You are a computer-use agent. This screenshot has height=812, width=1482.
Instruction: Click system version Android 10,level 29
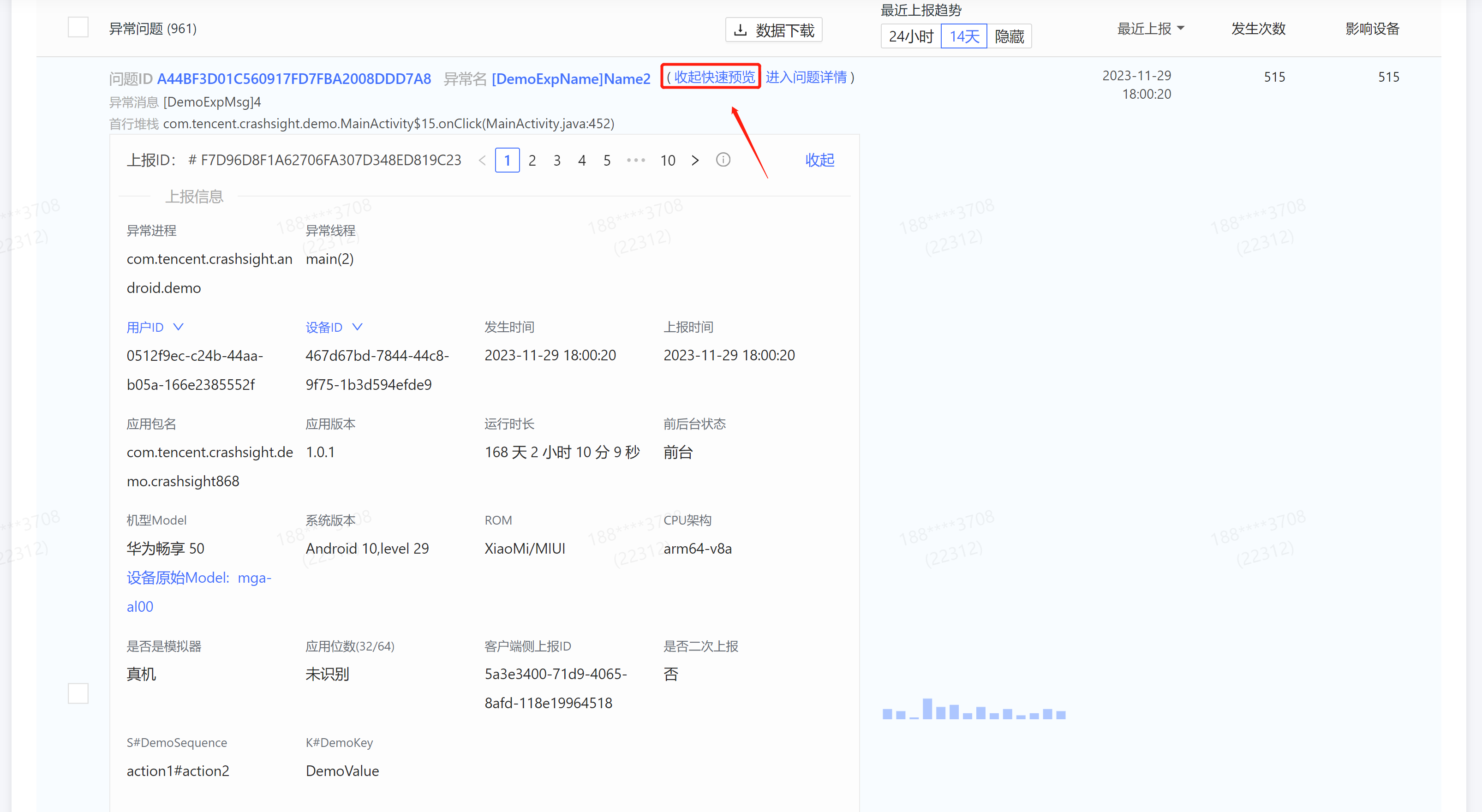(x=368, y=549)
